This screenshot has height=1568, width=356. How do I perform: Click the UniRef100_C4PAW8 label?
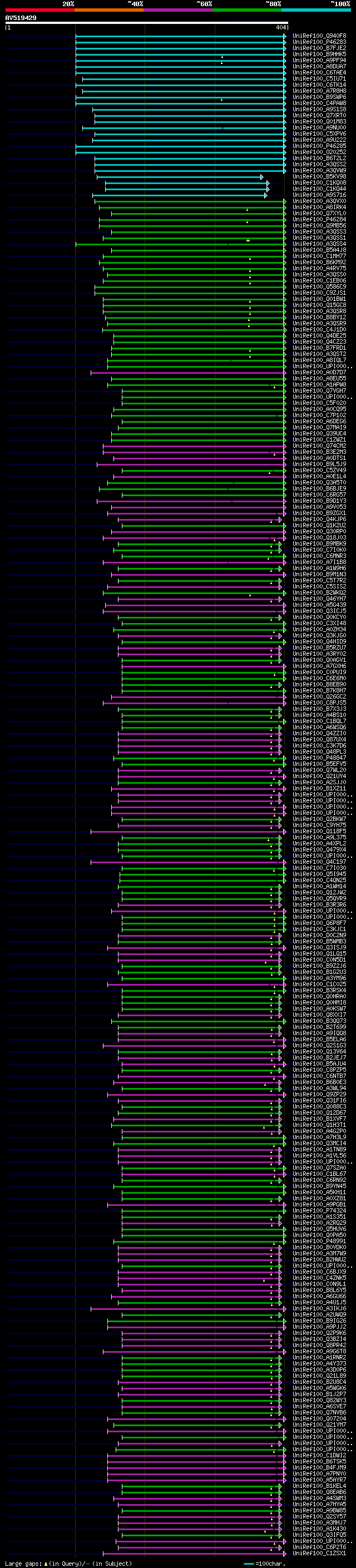tap(319, 103)
